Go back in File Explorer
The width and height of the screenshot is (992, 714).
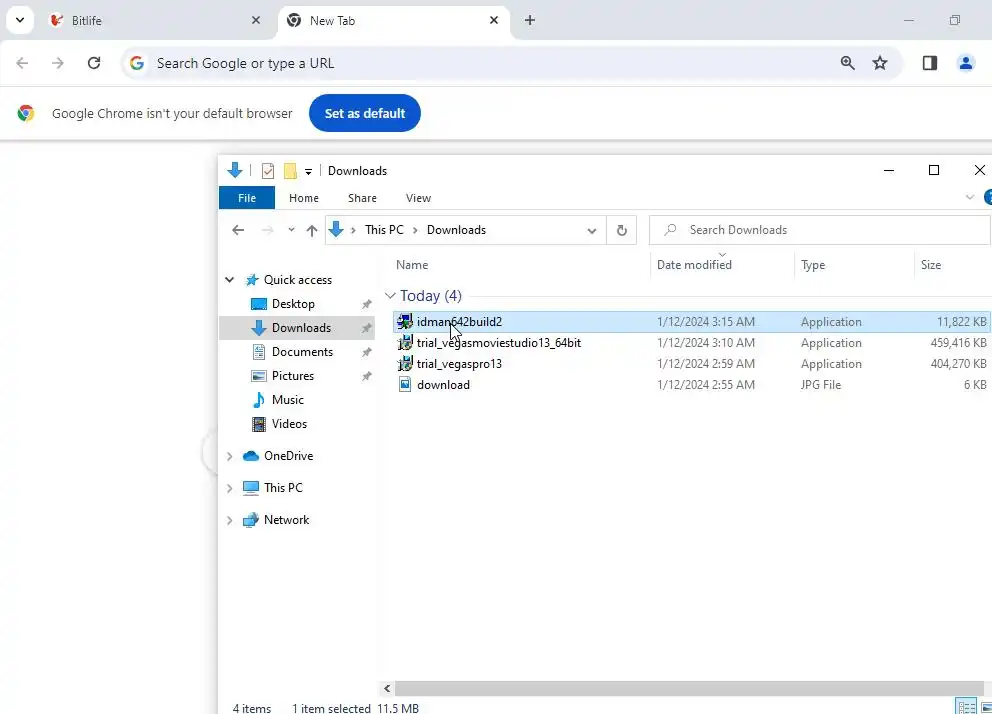click(238, 230)
